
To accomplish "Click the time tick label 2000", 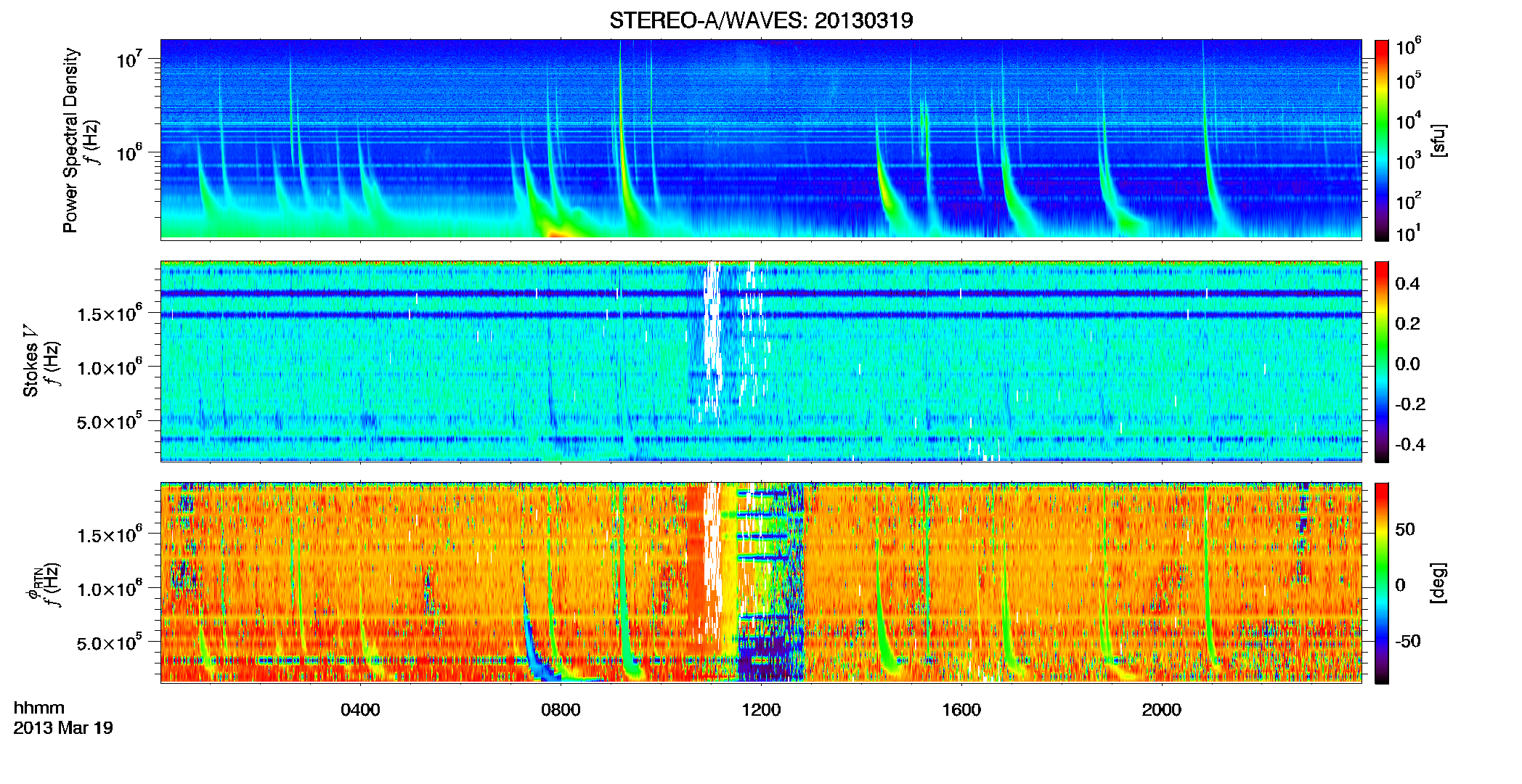I will pos(1162,710).
